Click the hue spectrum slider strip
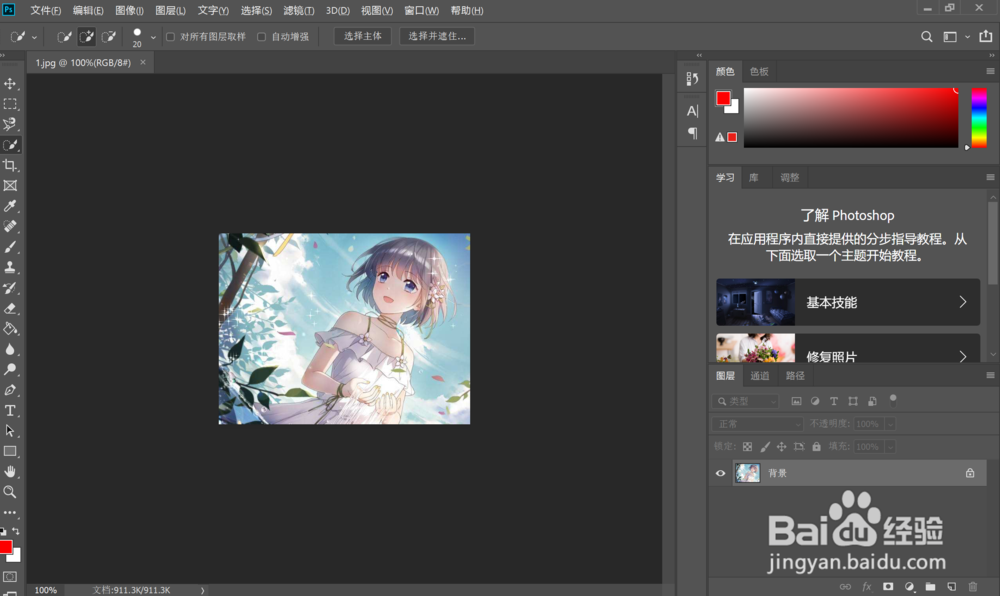The image size is (1000, 596). 979,118
